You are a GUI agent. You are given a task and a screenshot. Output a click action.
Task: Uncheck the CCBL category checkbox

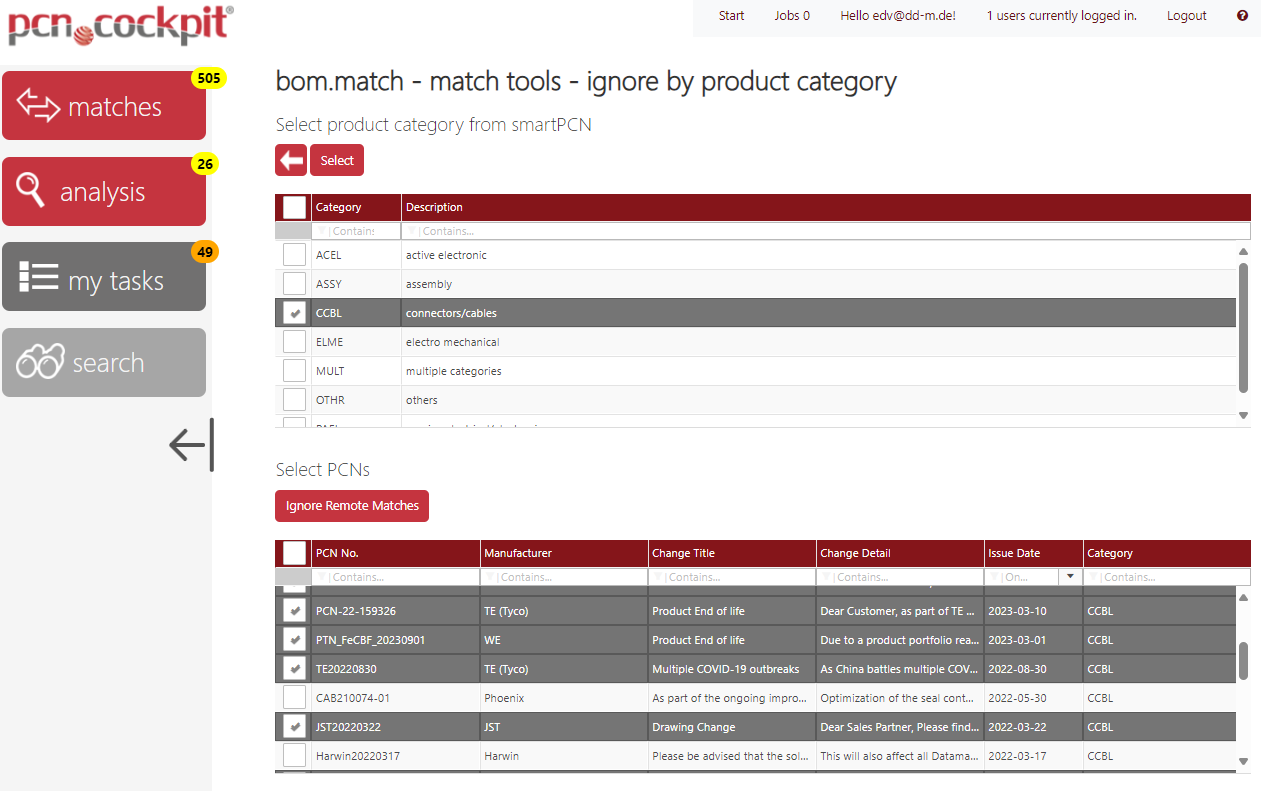tap(294, 313)
